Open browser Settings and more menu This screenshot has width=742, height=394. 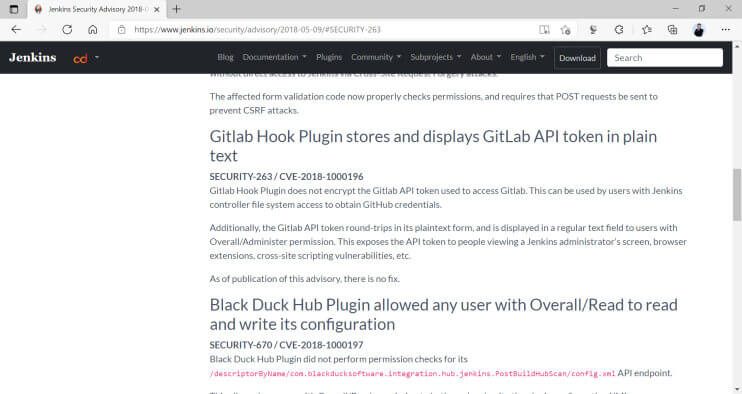click(725, 29)
